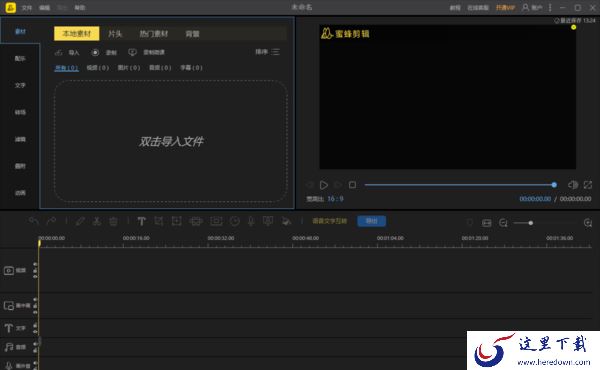Enter fullscreen preview mode
600x370 pixels.
pyautogui.click(x=588, y=185)
